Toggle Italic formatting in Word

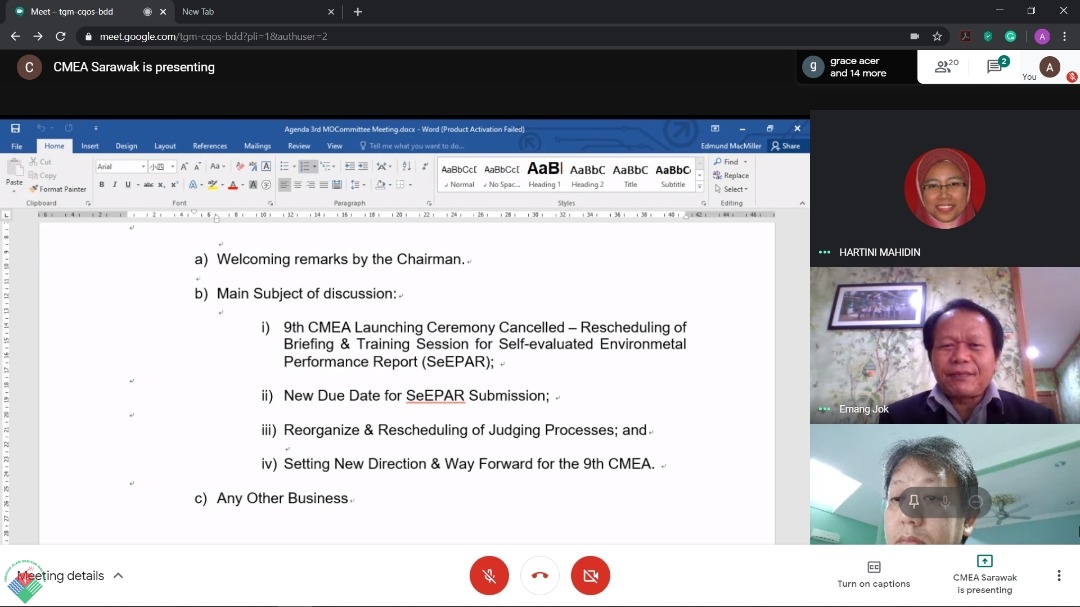[114, 185]
